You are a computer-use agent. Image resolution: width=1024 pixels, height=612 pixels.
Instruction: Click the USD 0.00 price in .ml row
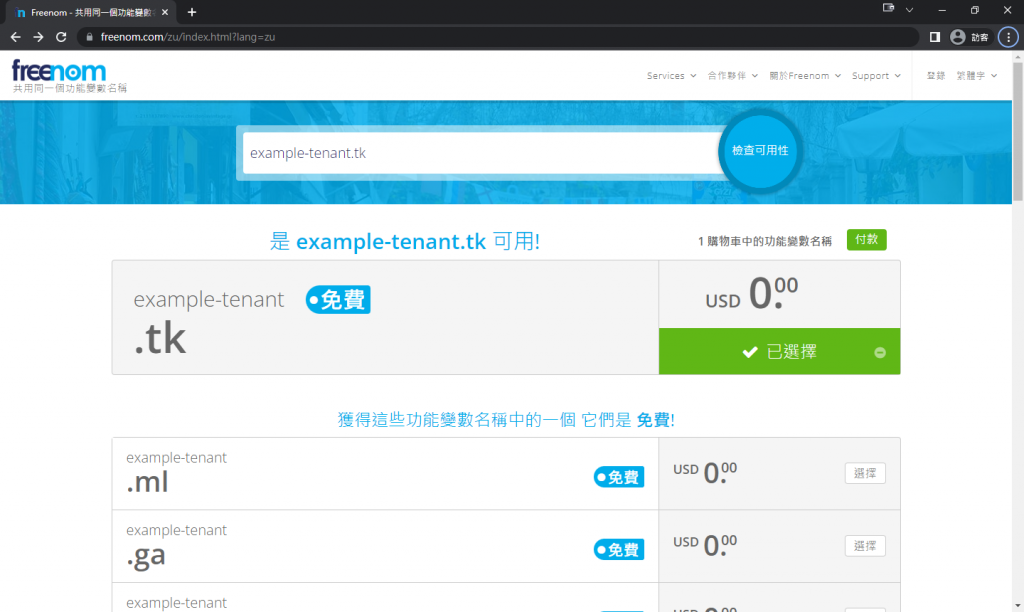click(x=705, y=472)
